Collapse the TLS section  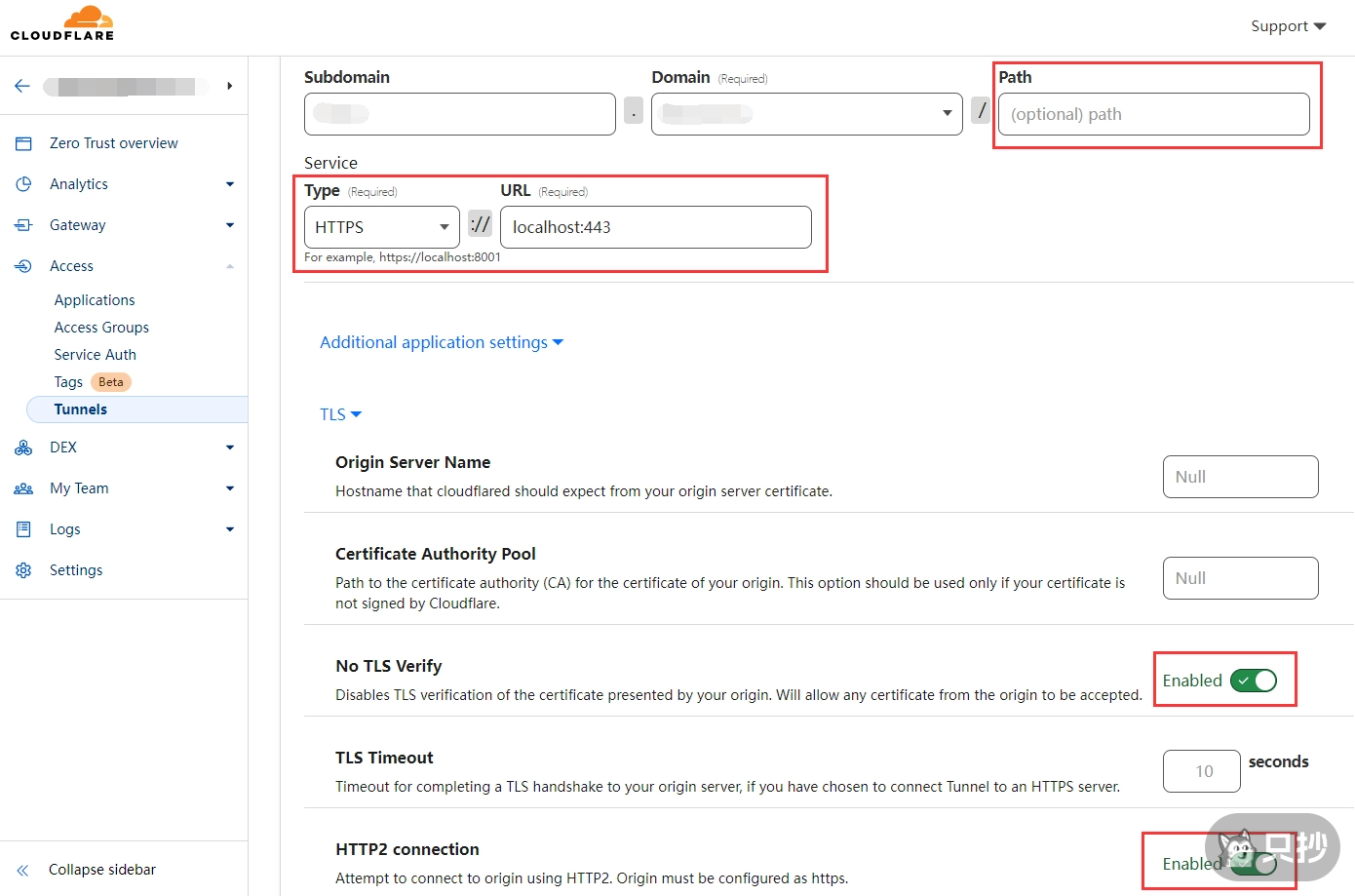click(340, 414)
